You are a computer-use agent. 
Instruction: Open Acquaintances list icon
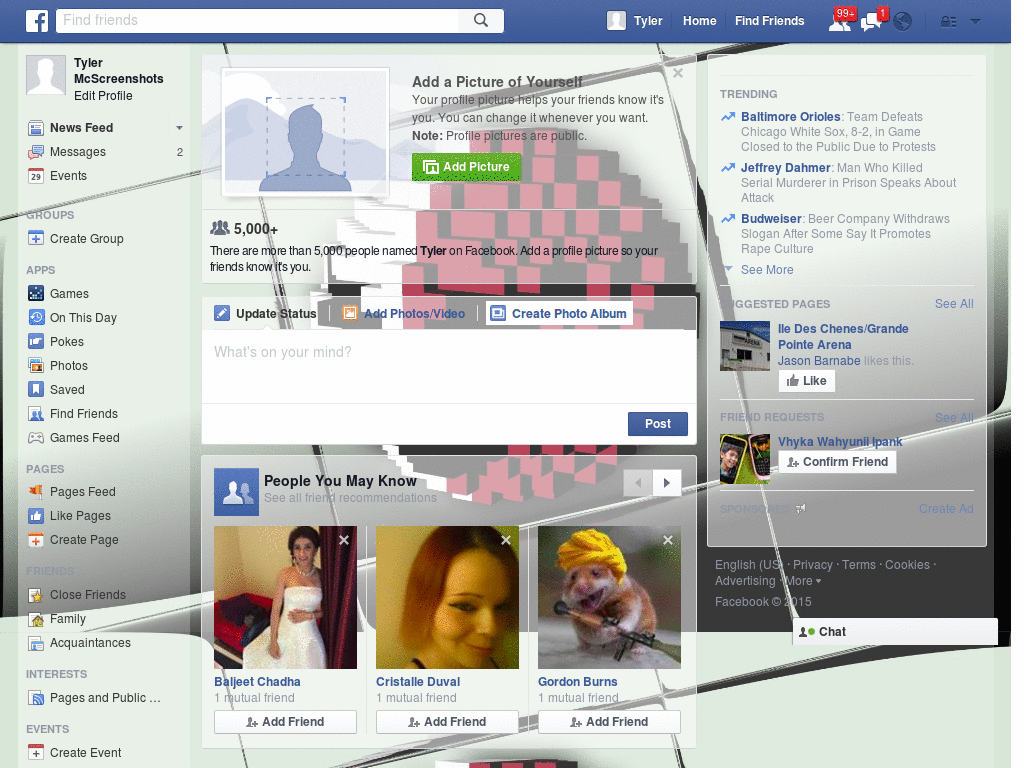coord(36,643)
